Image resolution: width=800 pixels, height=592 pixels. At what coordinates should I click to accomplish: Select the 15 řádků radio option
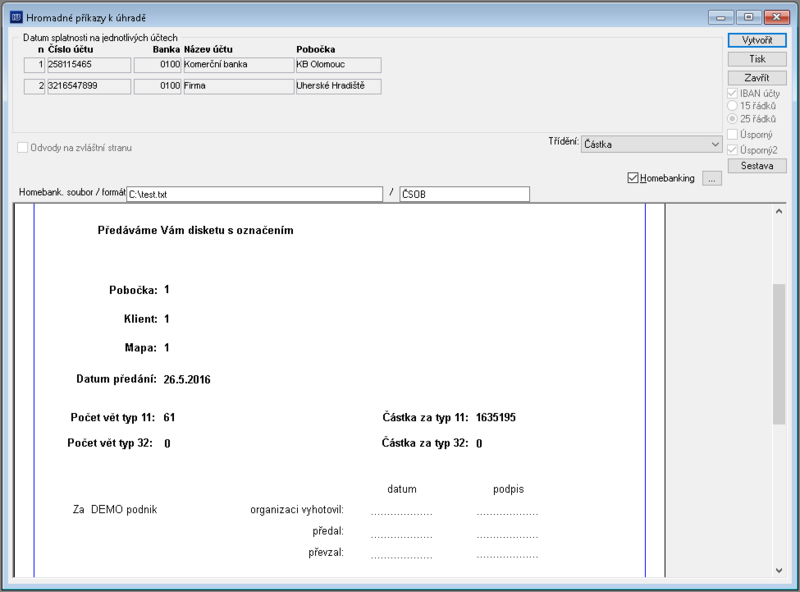pyautogui.click(x=733, y=106)
